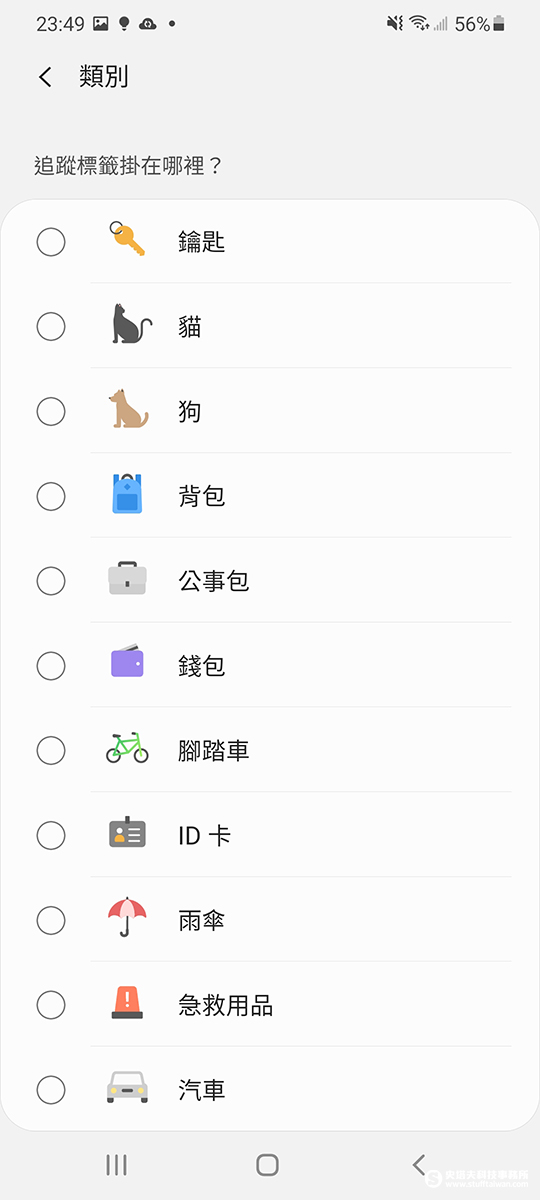The width and height of the screenshot is (540, 1200).
Task: Choose the 雨傘 radio option
Action: 51,920
